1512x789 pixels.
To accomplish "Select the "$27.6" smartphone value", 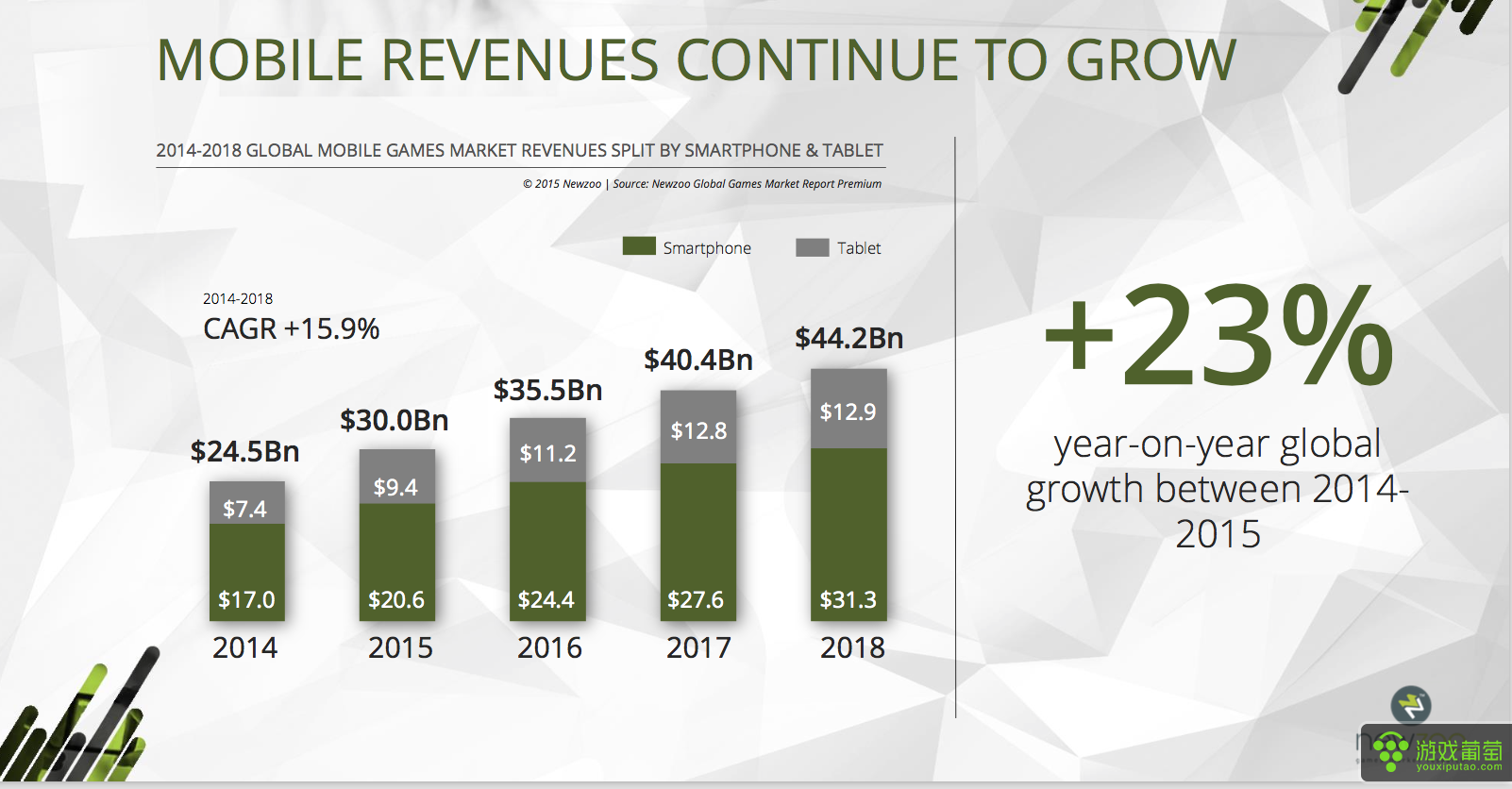I will click(x=696, y=600).
